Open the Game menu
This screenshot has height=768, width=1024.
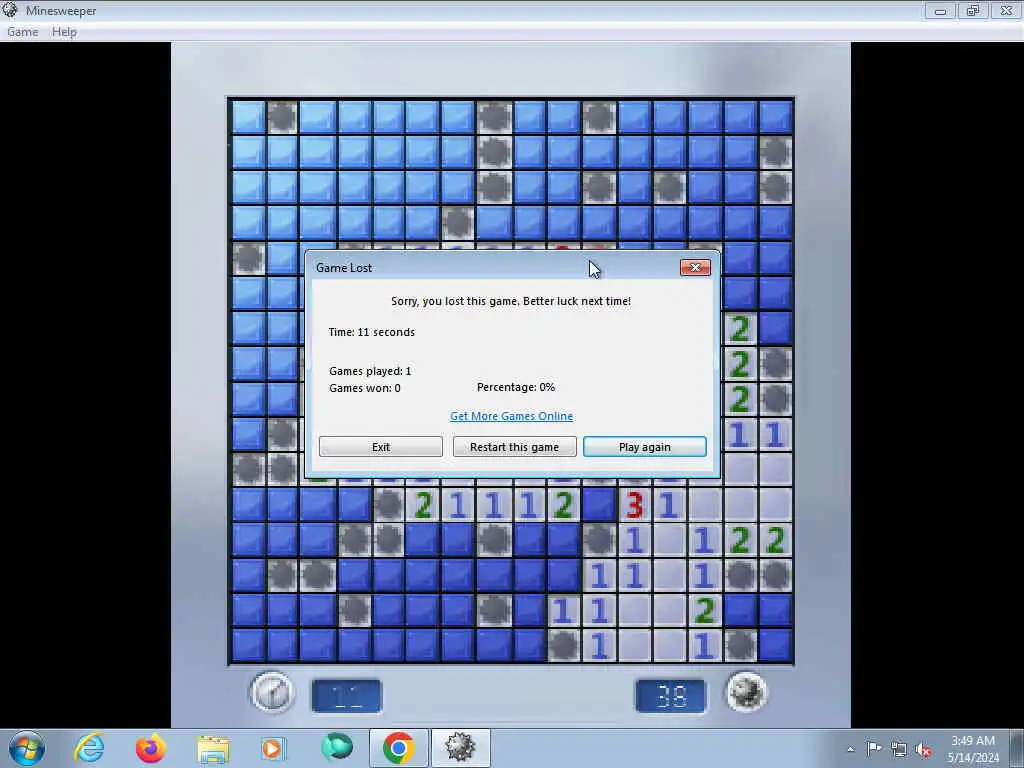pos(22,32)
